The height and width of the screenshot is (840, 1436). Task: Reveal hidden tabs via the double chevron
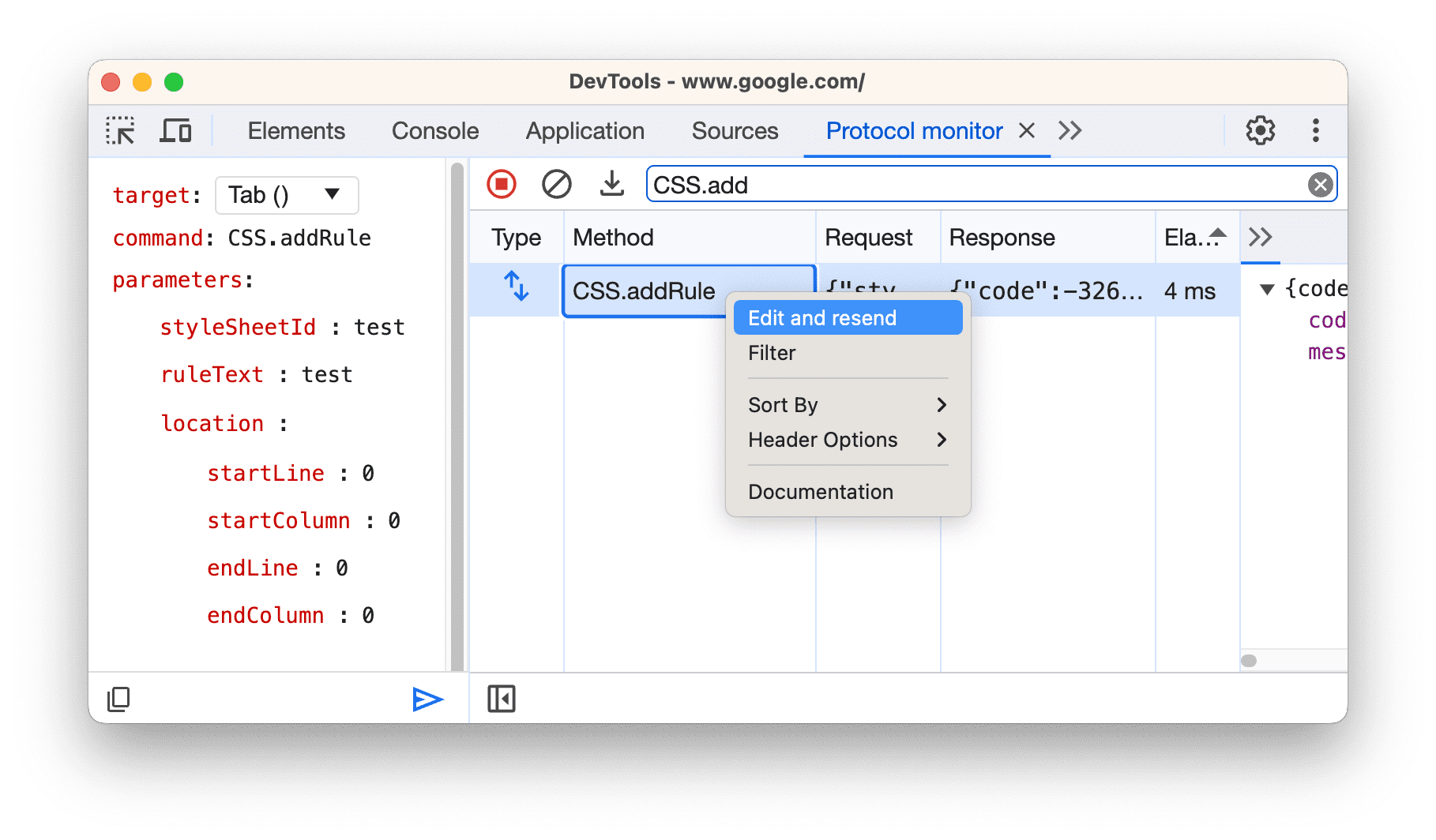tap(1070, 130)
